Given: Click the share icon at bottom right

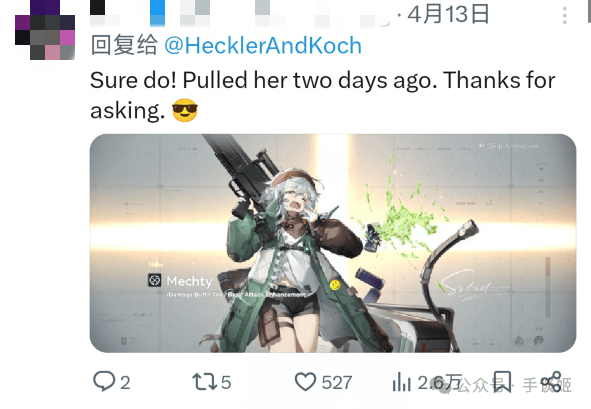Looking at the screenshot, I should pyautogui.click(x=551, y=381).
